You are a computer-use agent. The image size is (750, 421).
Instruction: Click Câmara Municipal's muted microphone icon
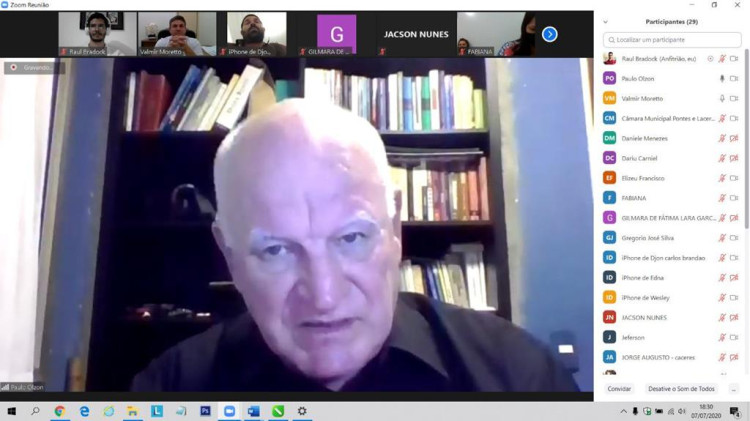722,118
